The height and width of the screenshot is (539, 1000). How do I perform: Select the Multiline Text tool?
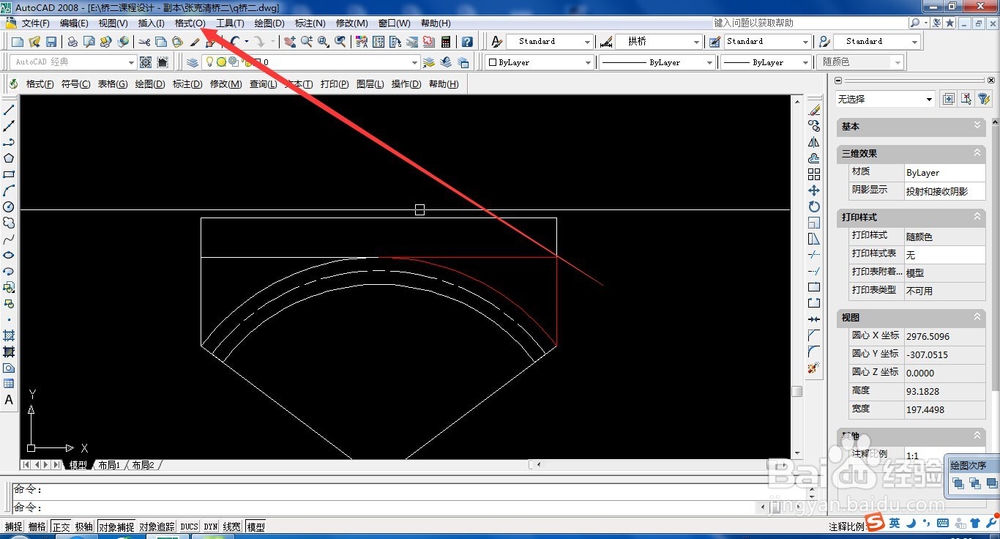coord(9,400)
